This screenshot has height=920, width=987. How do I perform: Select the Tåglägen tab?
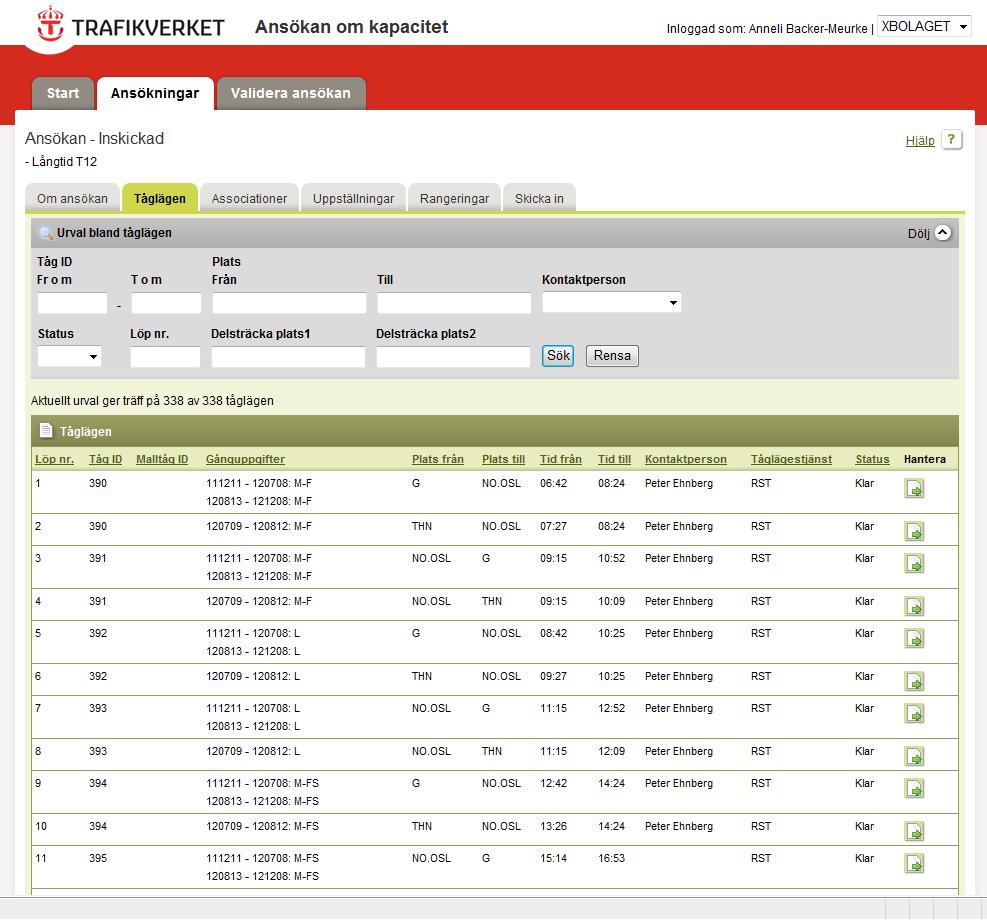click(160, 198)
